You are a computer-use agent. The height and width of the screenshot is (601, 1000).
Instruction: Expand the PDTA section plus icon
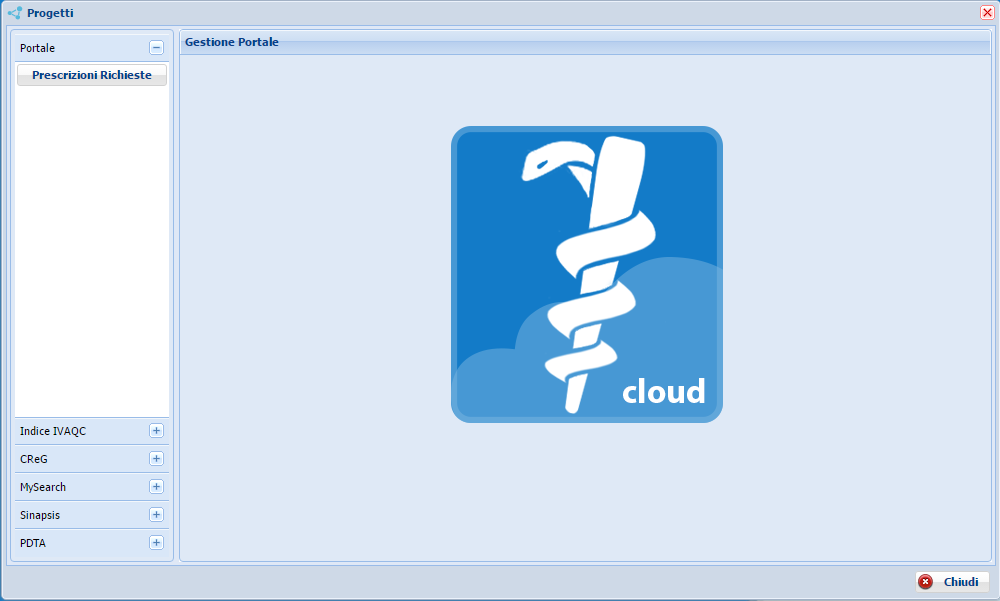[x=156, y=543]
